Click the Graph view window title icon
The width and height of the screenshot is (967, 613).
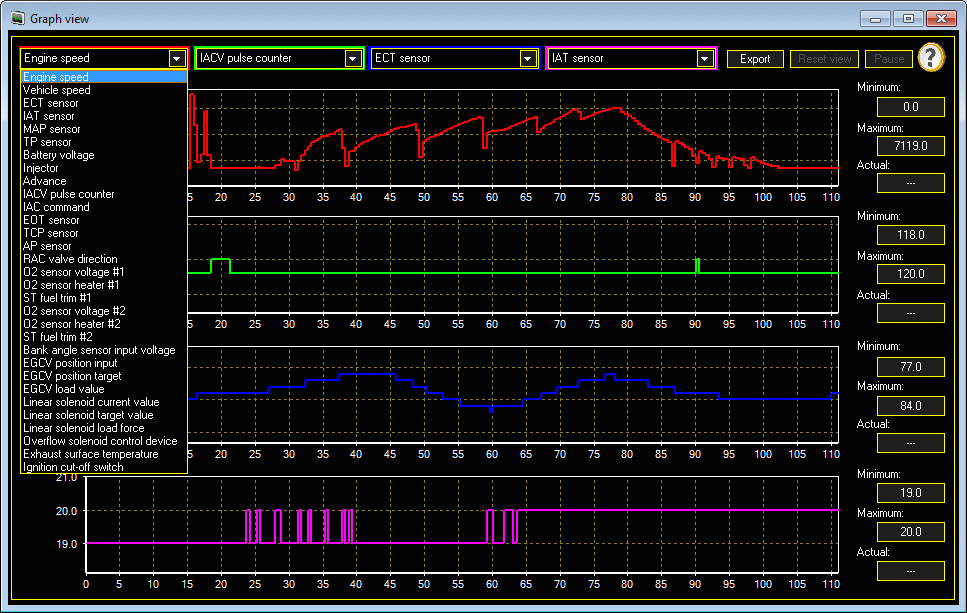coord(16,18)
